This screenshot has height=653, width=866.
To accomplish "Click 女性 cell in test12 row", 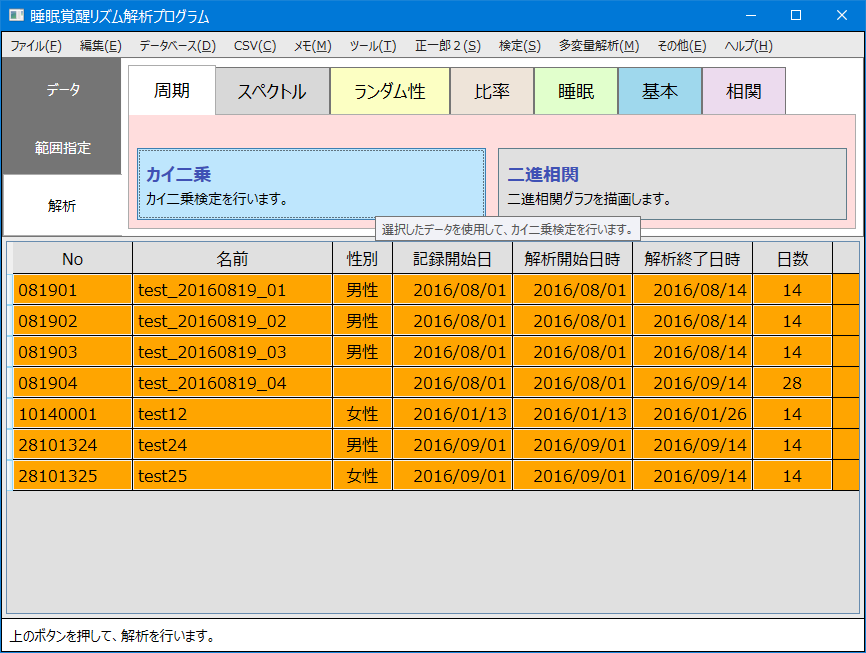I will (362, 413).
